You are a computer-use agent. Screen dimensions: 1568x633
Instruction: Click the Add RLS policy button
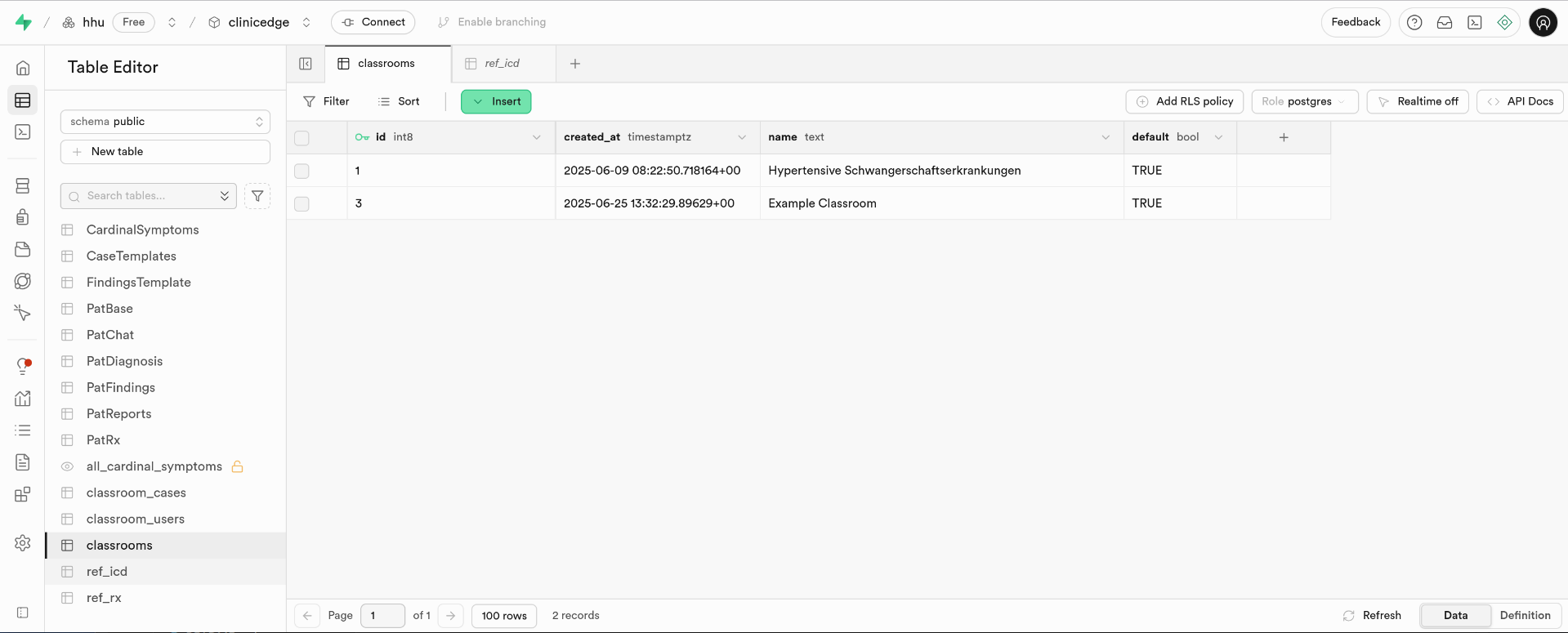1185,101
